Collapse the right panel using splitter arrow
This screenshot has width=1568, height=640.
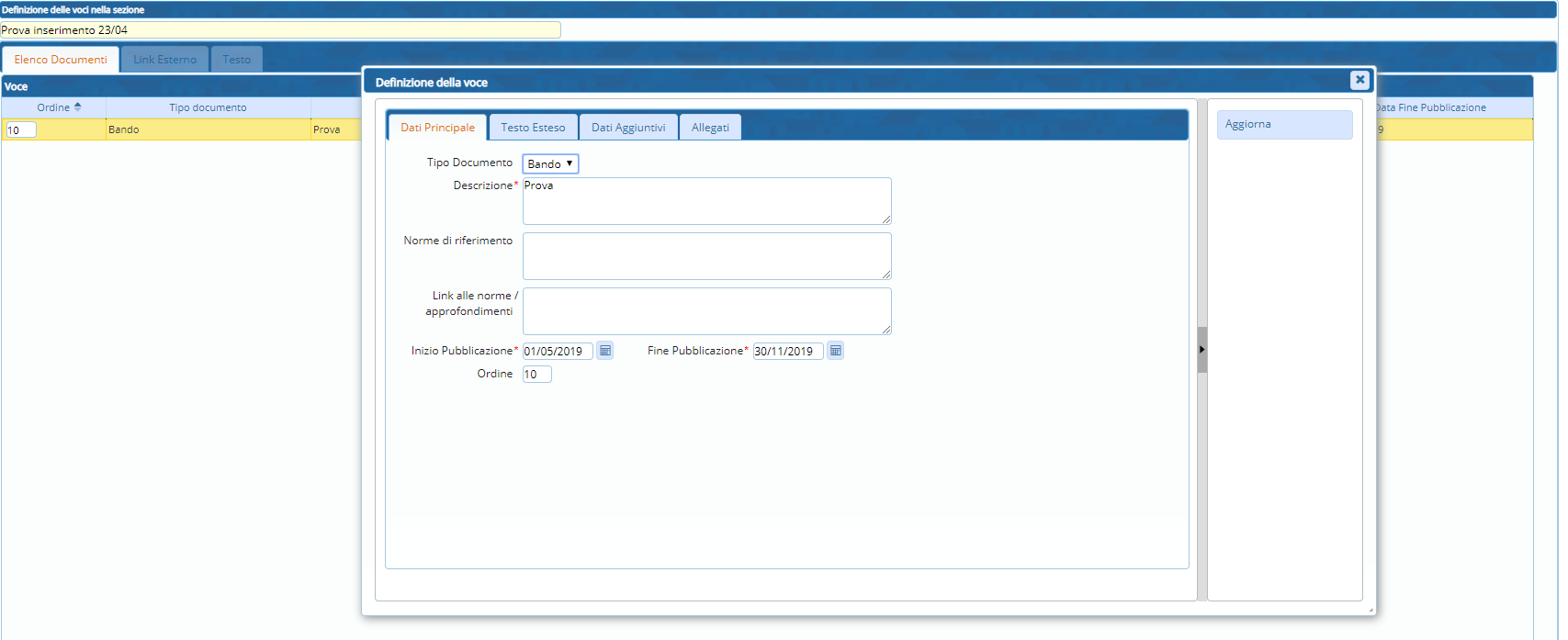[x=1201, y=350]
